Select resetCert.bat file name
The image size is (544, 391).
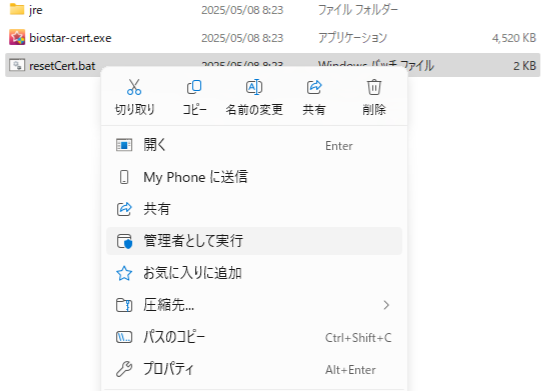pyautogui.click(x=62, y=66)
